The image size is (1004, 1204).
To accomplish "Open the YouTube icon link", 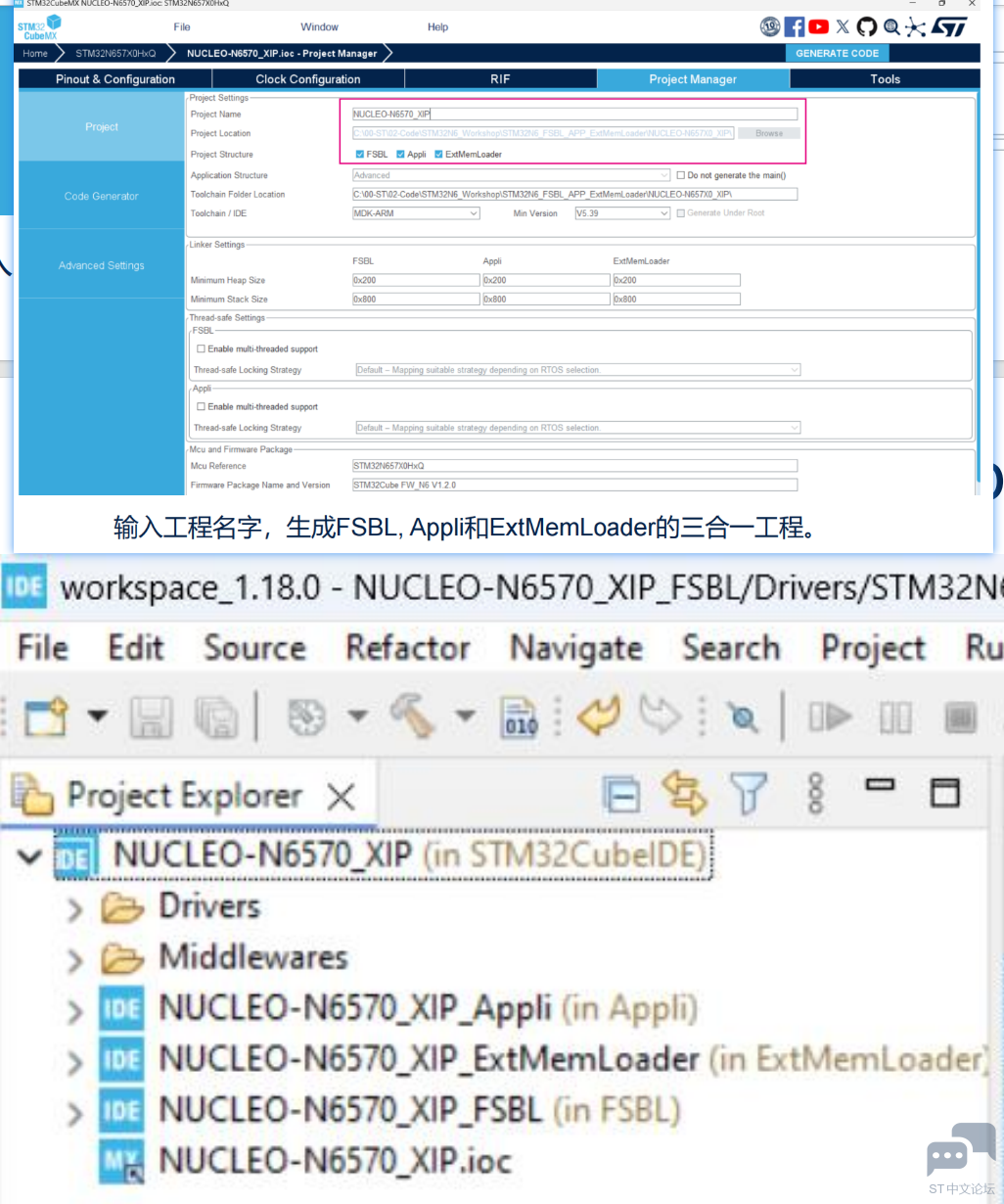I will 819,27.
